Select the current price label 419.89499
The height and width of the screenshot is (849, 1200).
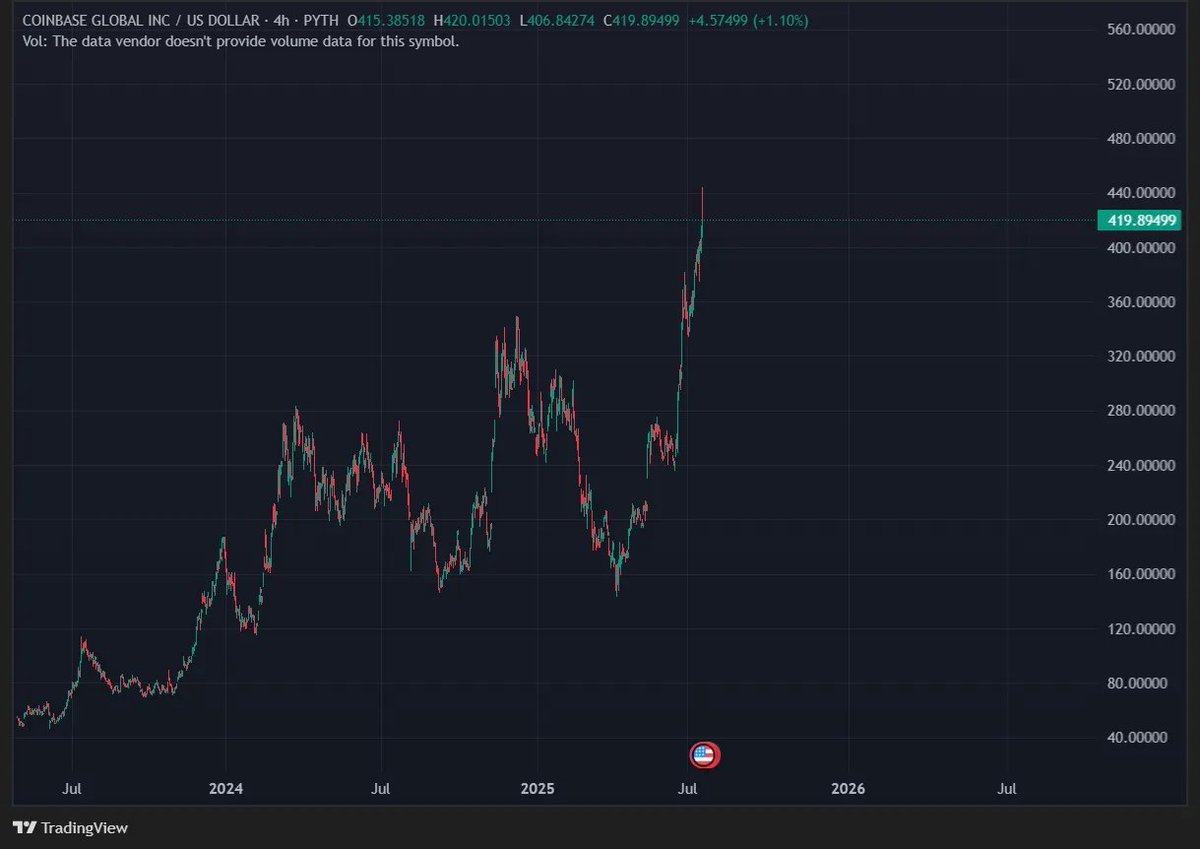coord(1138,220)
